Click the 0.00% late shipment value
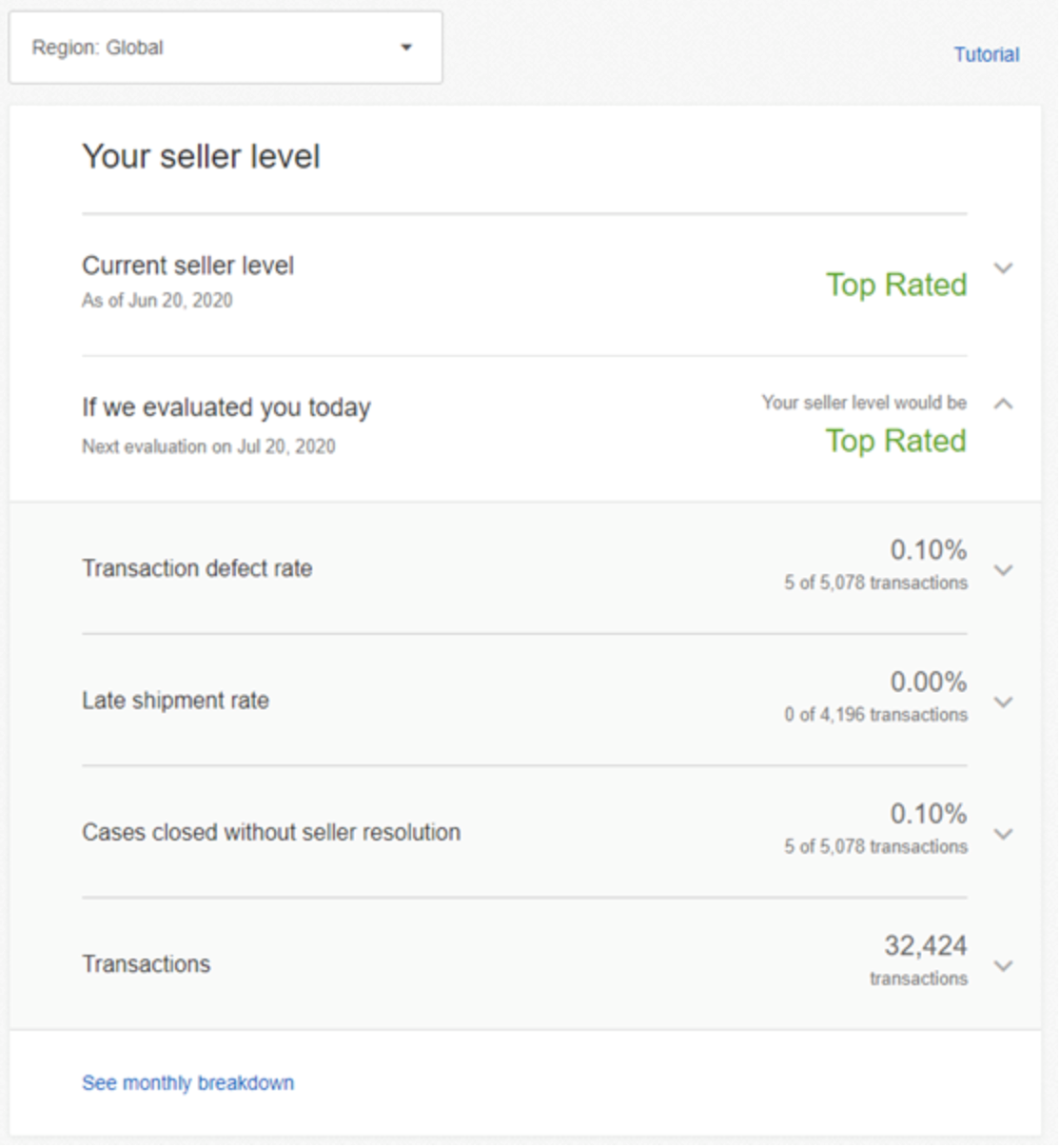The width and height of the screenshot is (1060, 1148). coord(928,682)
